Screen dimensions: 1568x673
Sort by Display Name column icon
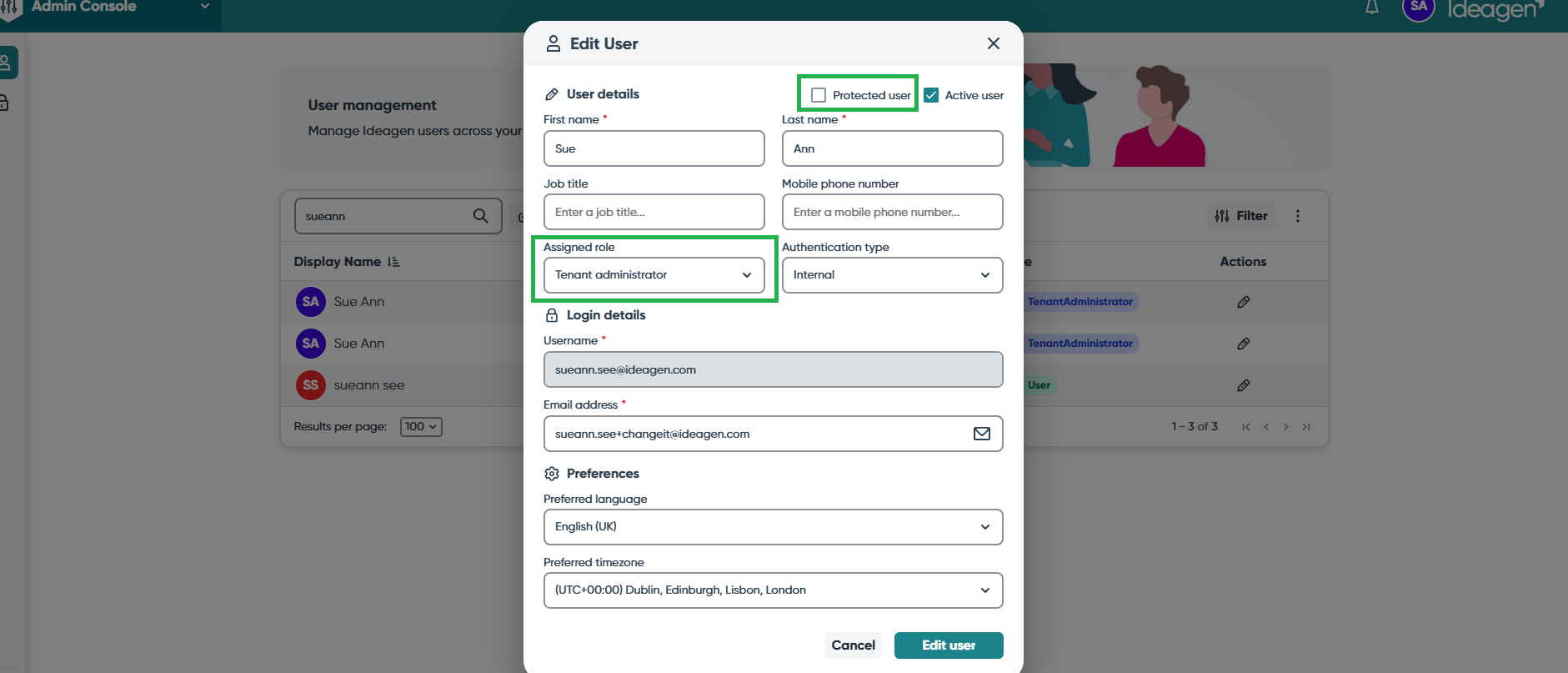393,262
